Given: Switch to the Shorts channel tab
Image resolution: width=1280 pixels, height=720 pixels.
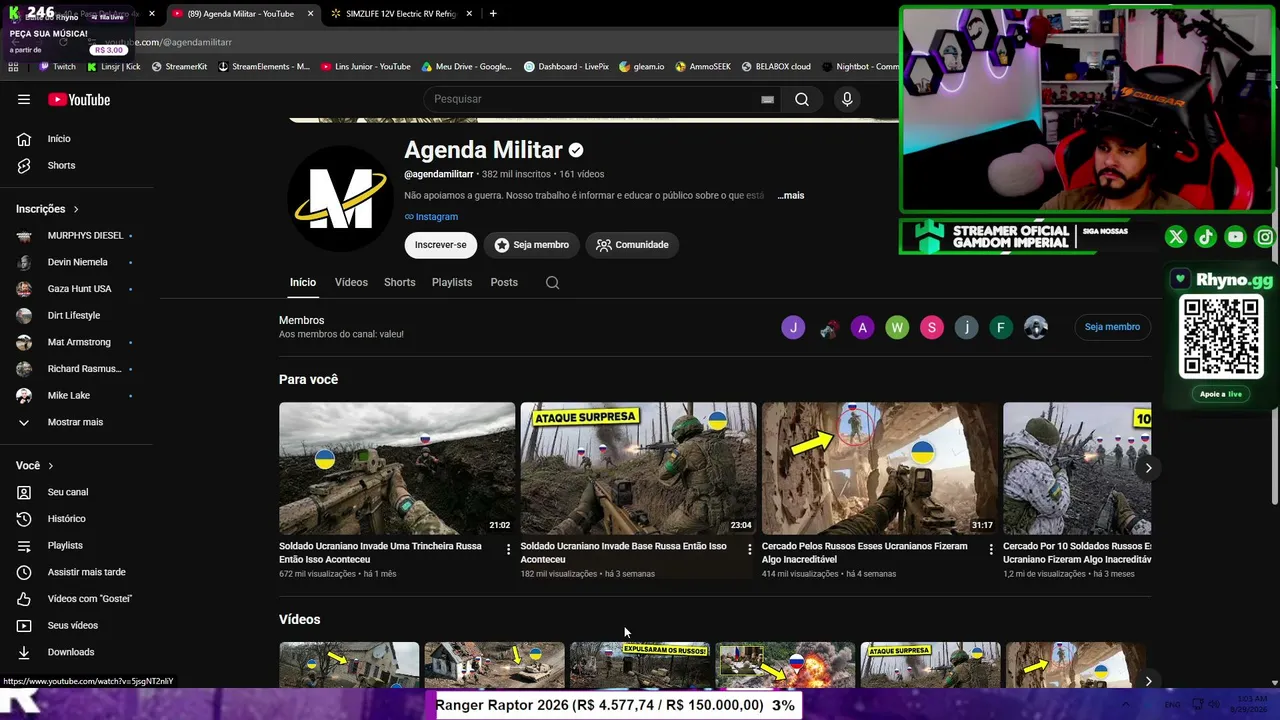Looking at the screenshot, I should click(400, 283).
